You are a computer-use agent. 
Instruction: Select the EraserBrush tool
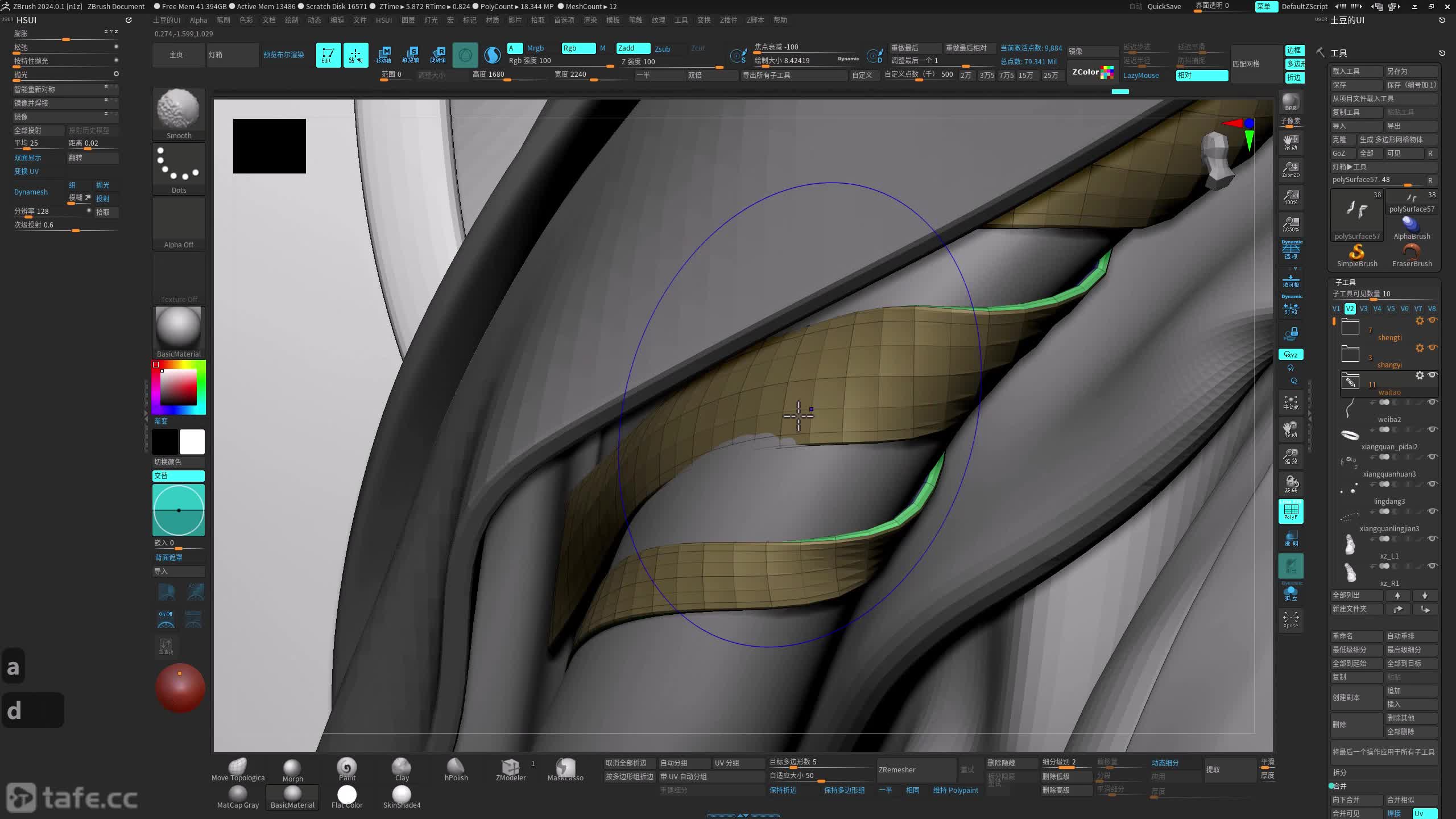point(1412,255)
